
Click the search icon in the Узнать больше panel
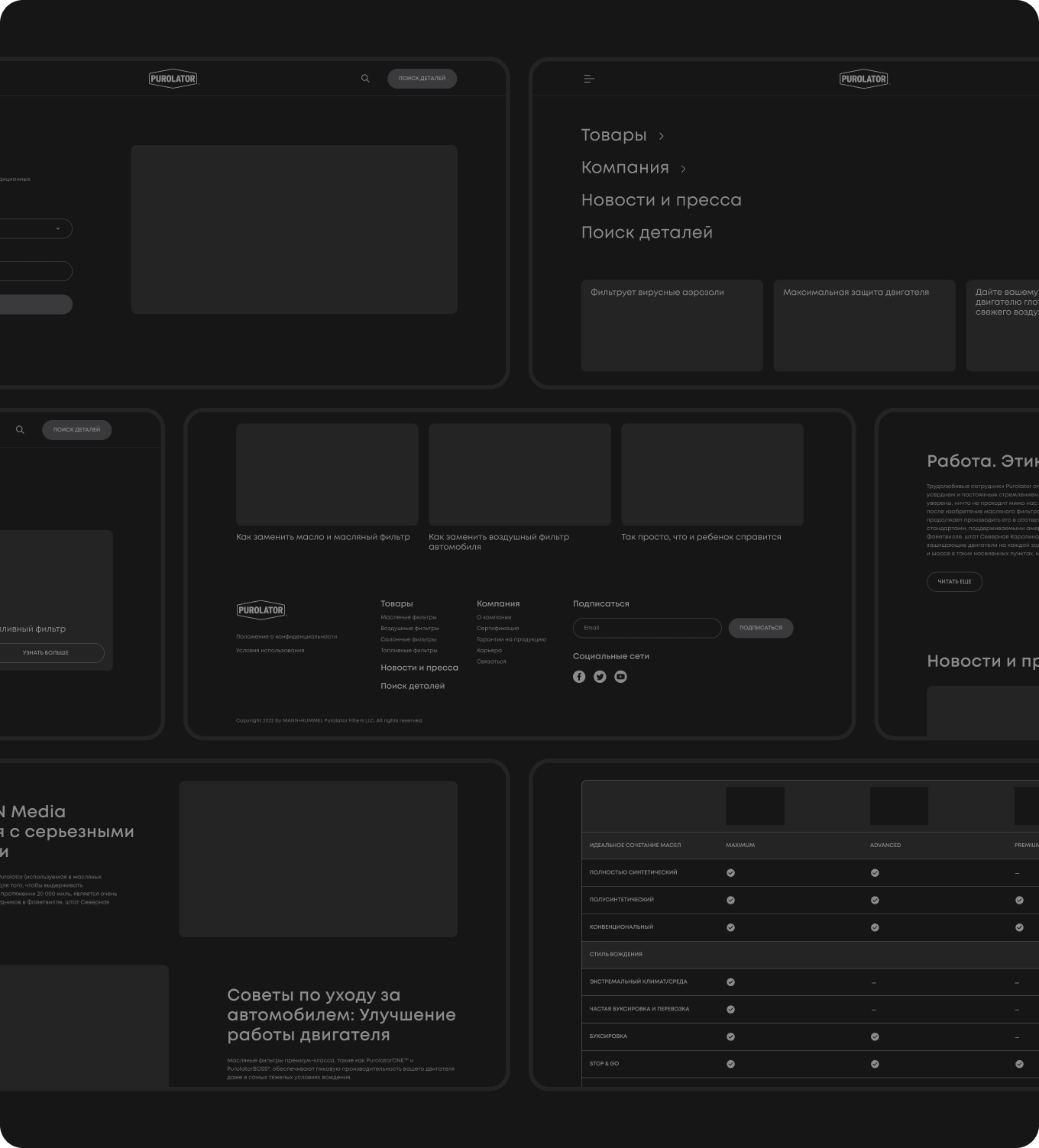click(20, 430)
